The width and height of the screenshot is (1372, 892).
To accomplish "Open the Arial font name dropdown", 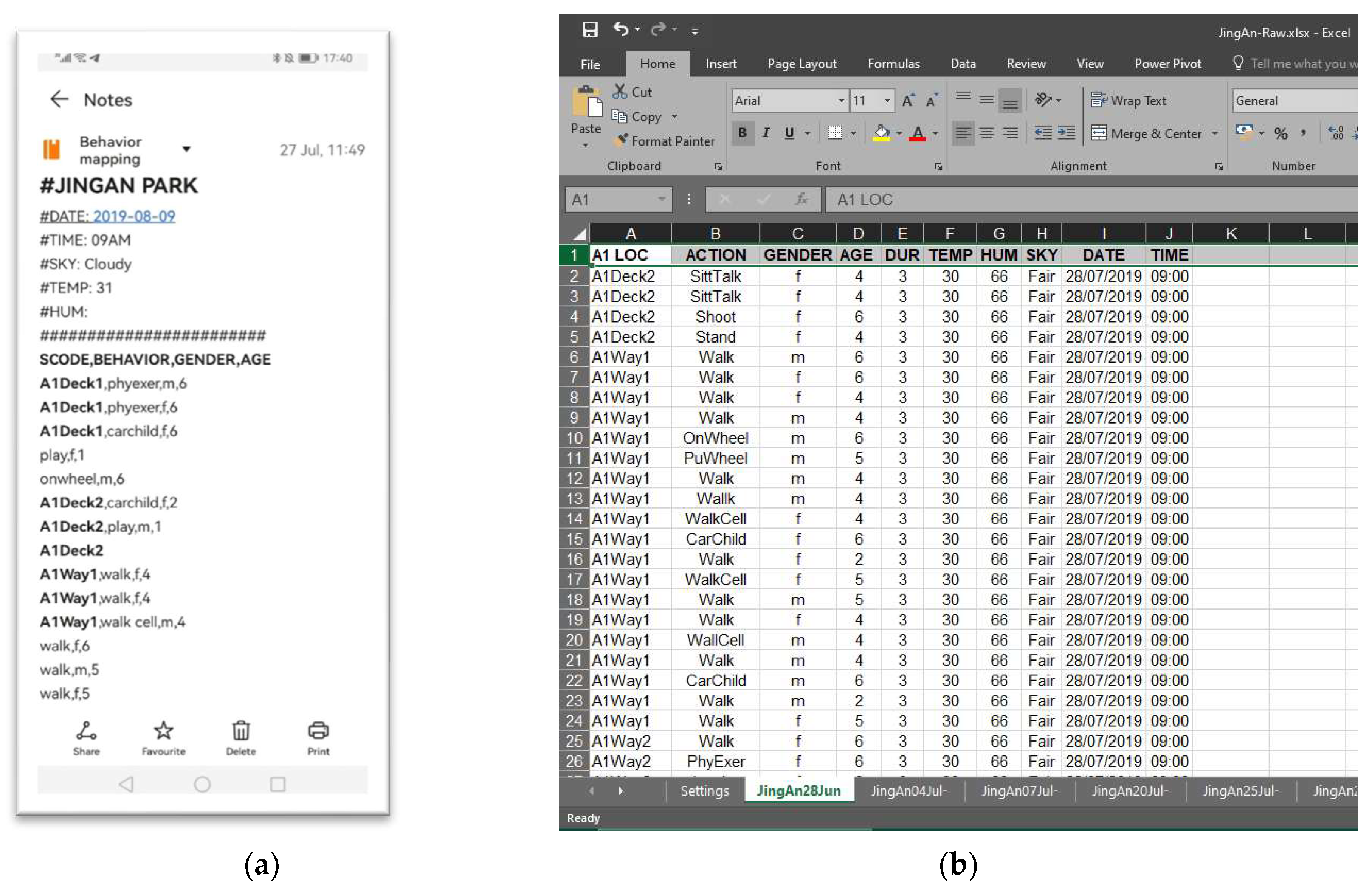I will 841,101.
